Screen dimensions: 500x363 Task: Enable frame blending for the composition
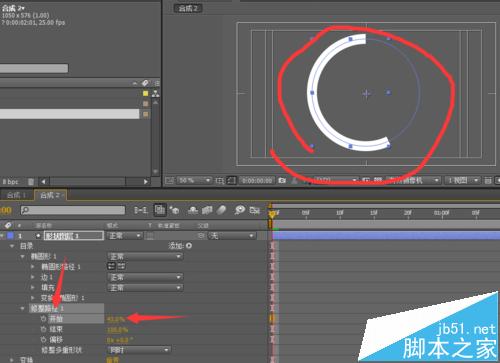point(207,210)
